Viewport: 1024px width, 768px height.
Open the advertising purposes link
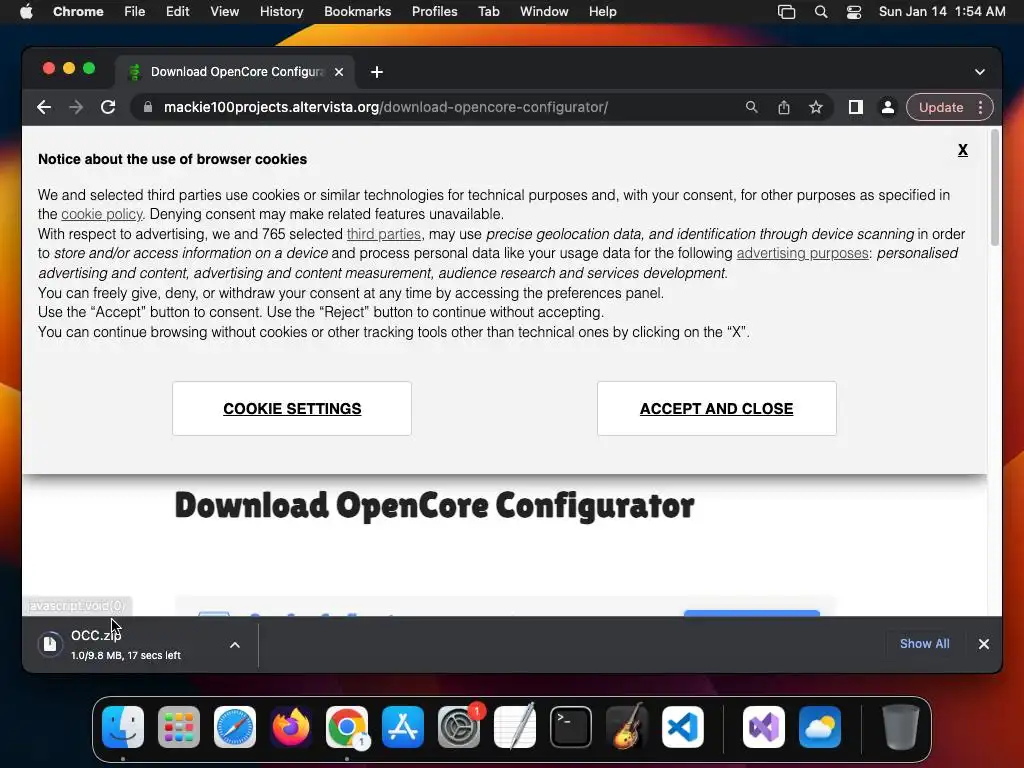coord(803,253)
